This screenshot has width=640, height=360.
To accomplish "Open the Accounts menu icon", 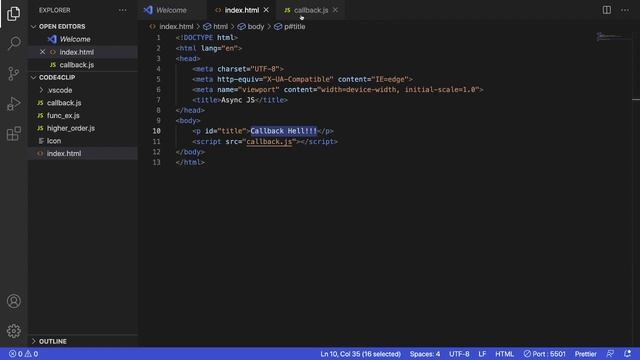I will tap(13, 301).
